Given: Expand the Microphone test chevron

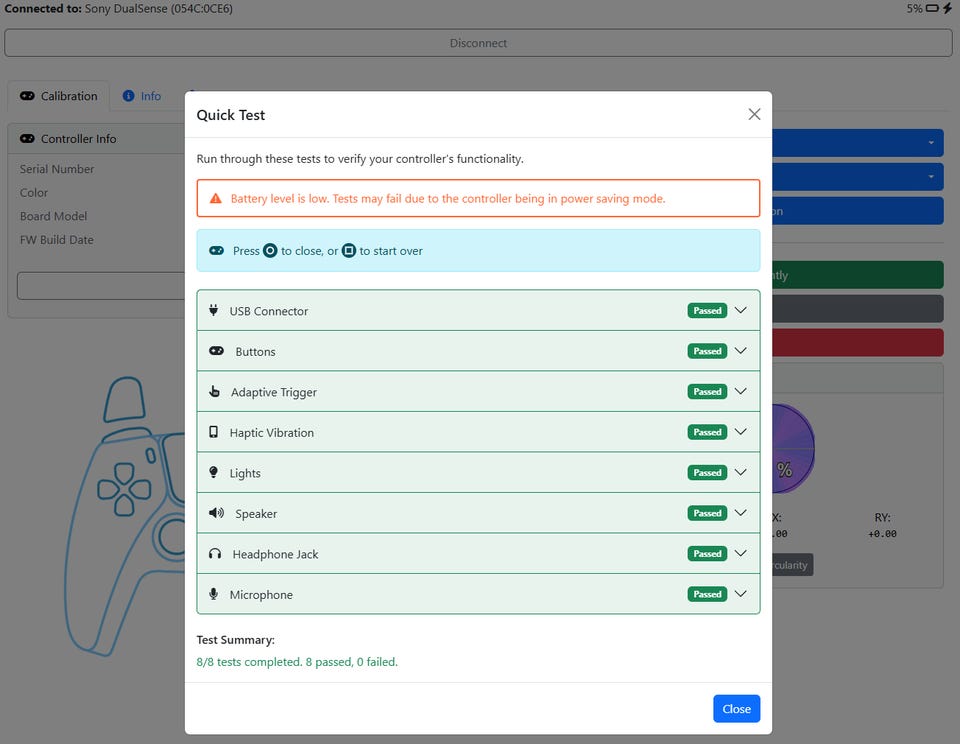Looking at the screenshot, I should pos(740,593).
